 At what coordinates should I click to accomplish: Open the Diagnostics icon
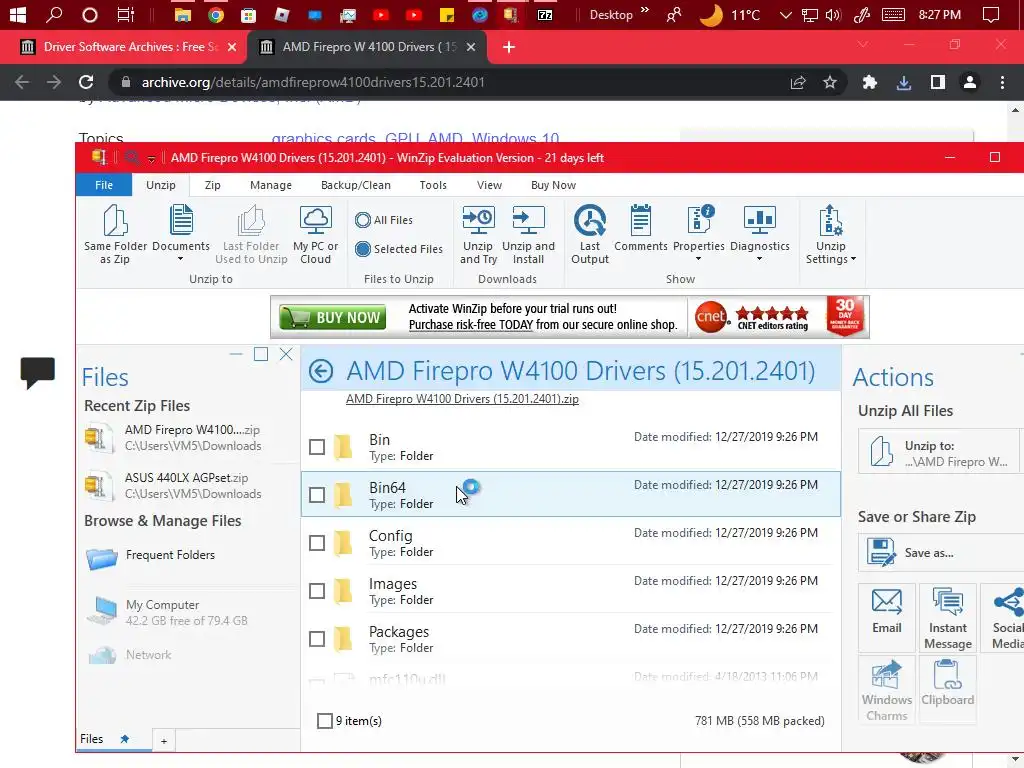pyautogui.click(x=760, y=220)
